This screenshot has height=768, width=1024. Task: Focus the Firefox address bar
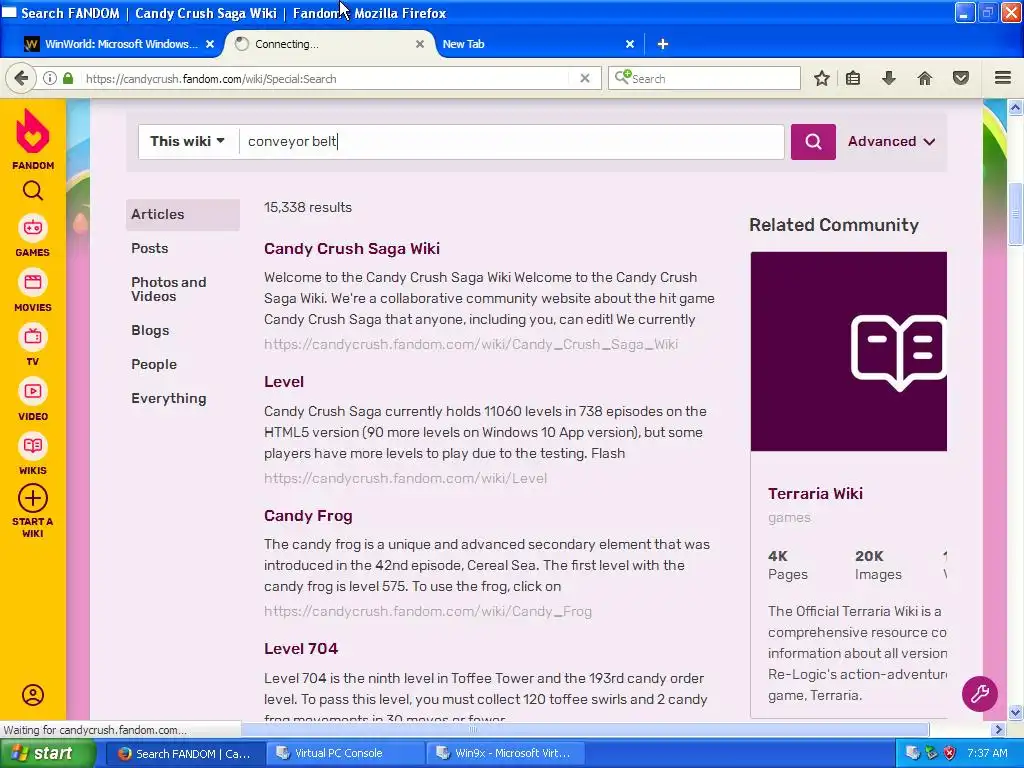327,78
